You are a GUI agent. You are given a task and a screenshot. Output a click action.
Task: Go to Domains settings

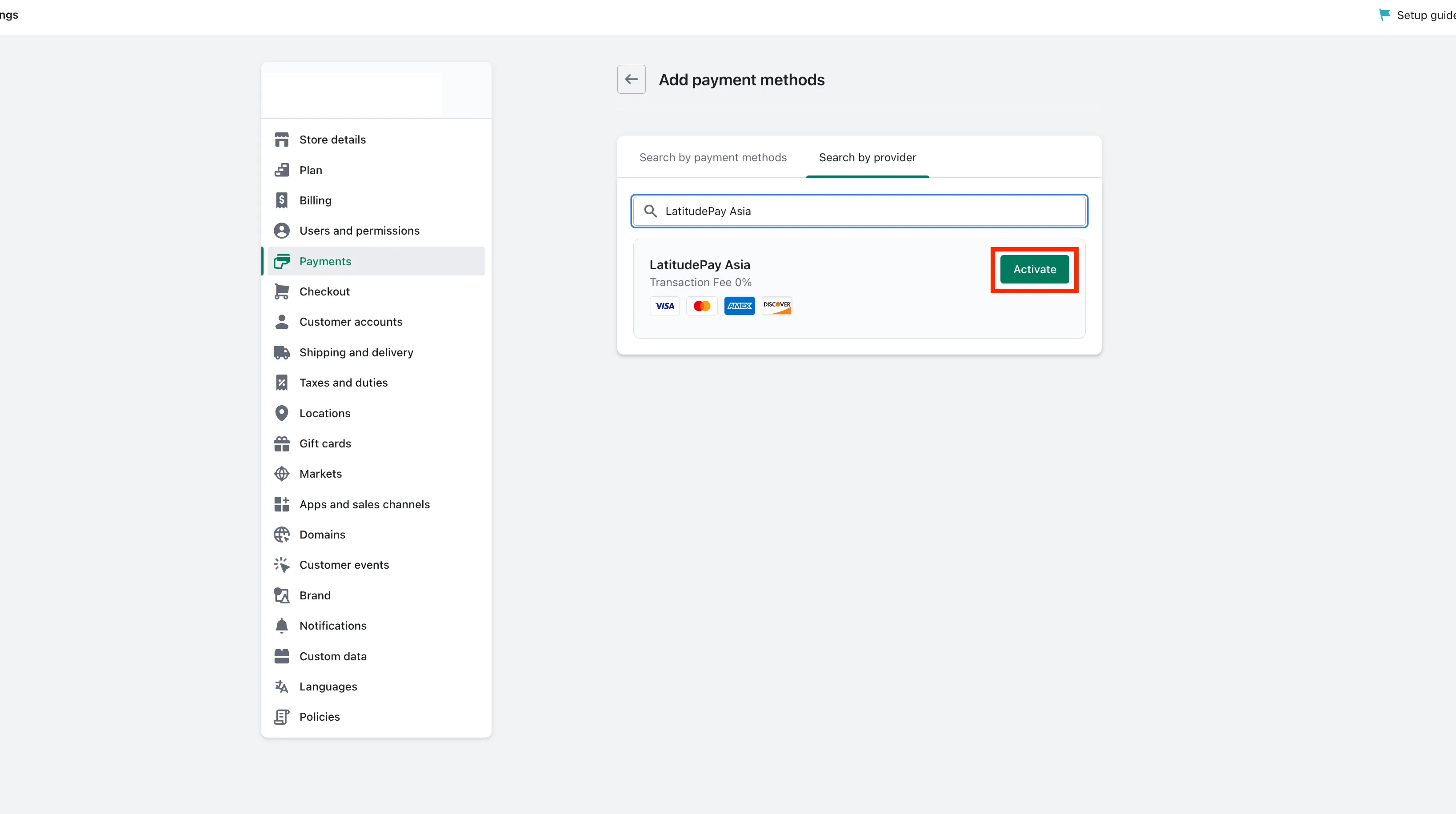click(376, 535)
